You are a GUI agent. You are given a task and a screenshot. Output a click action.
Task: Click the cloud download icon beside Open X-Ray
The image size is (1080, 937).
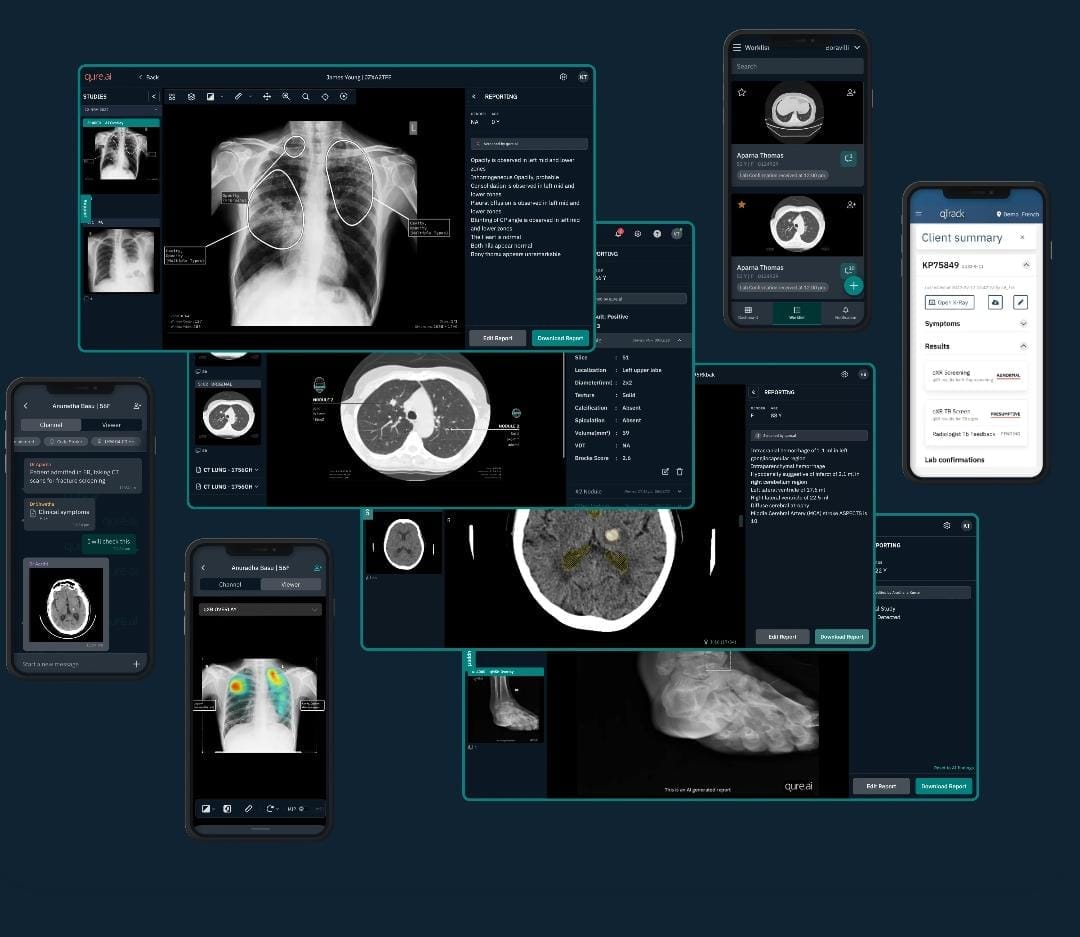pos(995,302)
